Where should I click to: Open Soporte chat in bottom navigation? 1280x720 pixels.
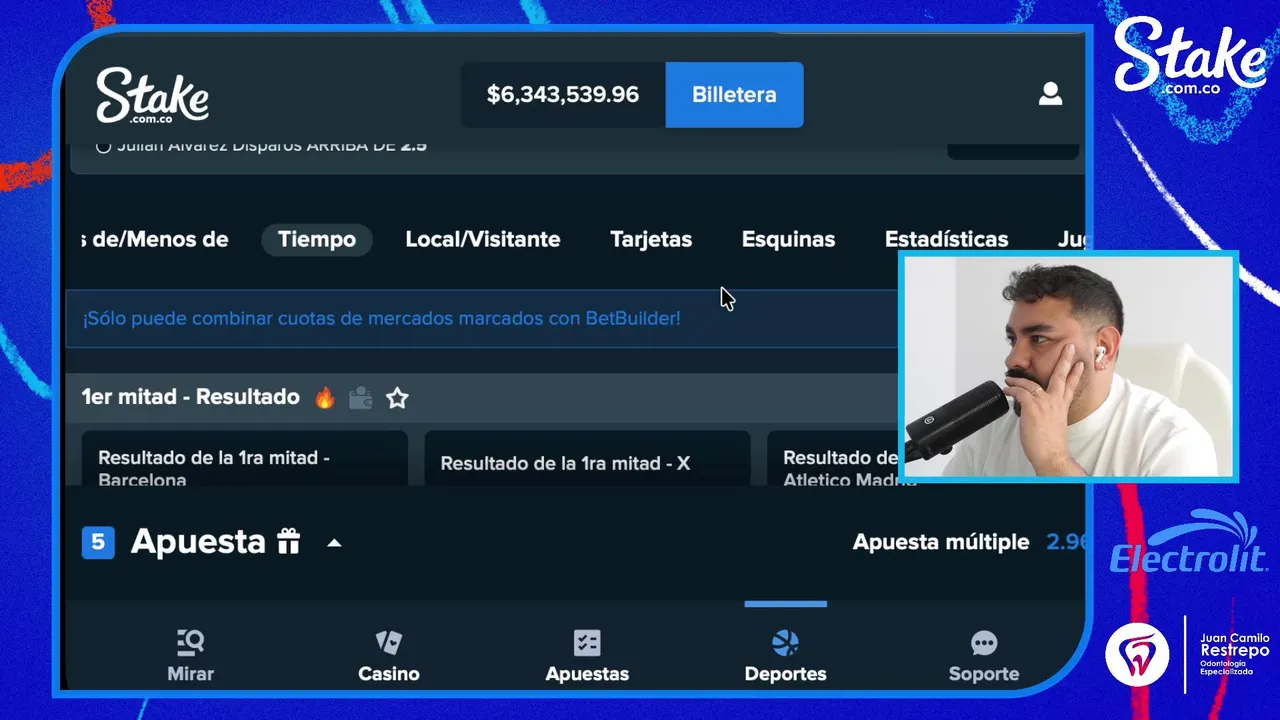tap(984, 656)
